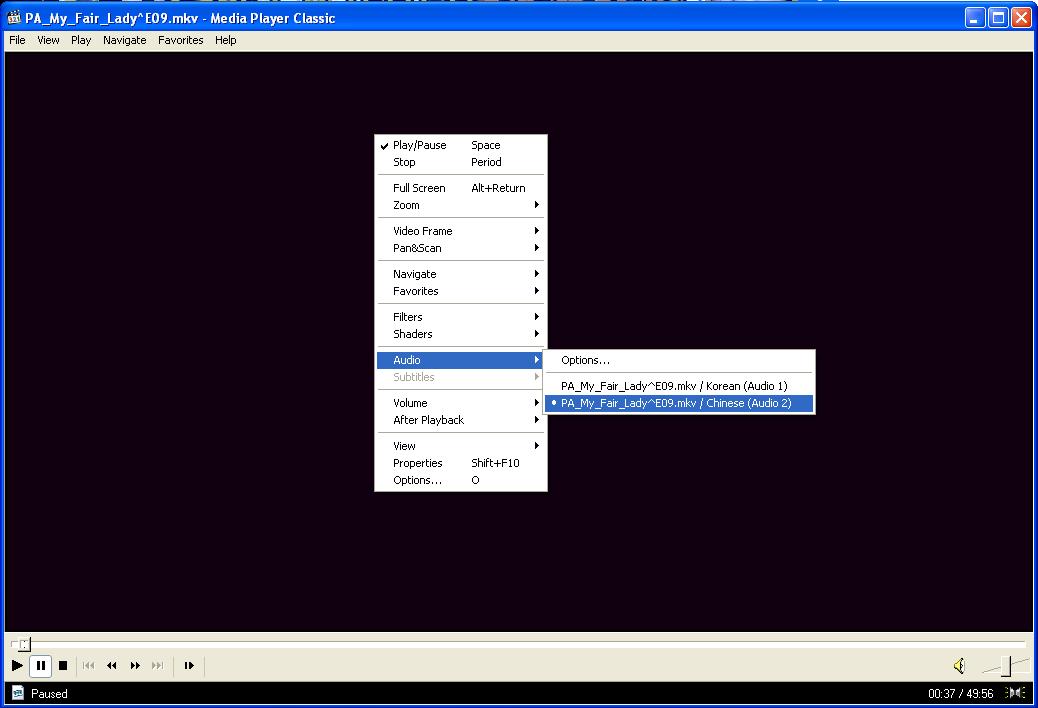Close the Media Player Classic window

(x=1021, y=18)
